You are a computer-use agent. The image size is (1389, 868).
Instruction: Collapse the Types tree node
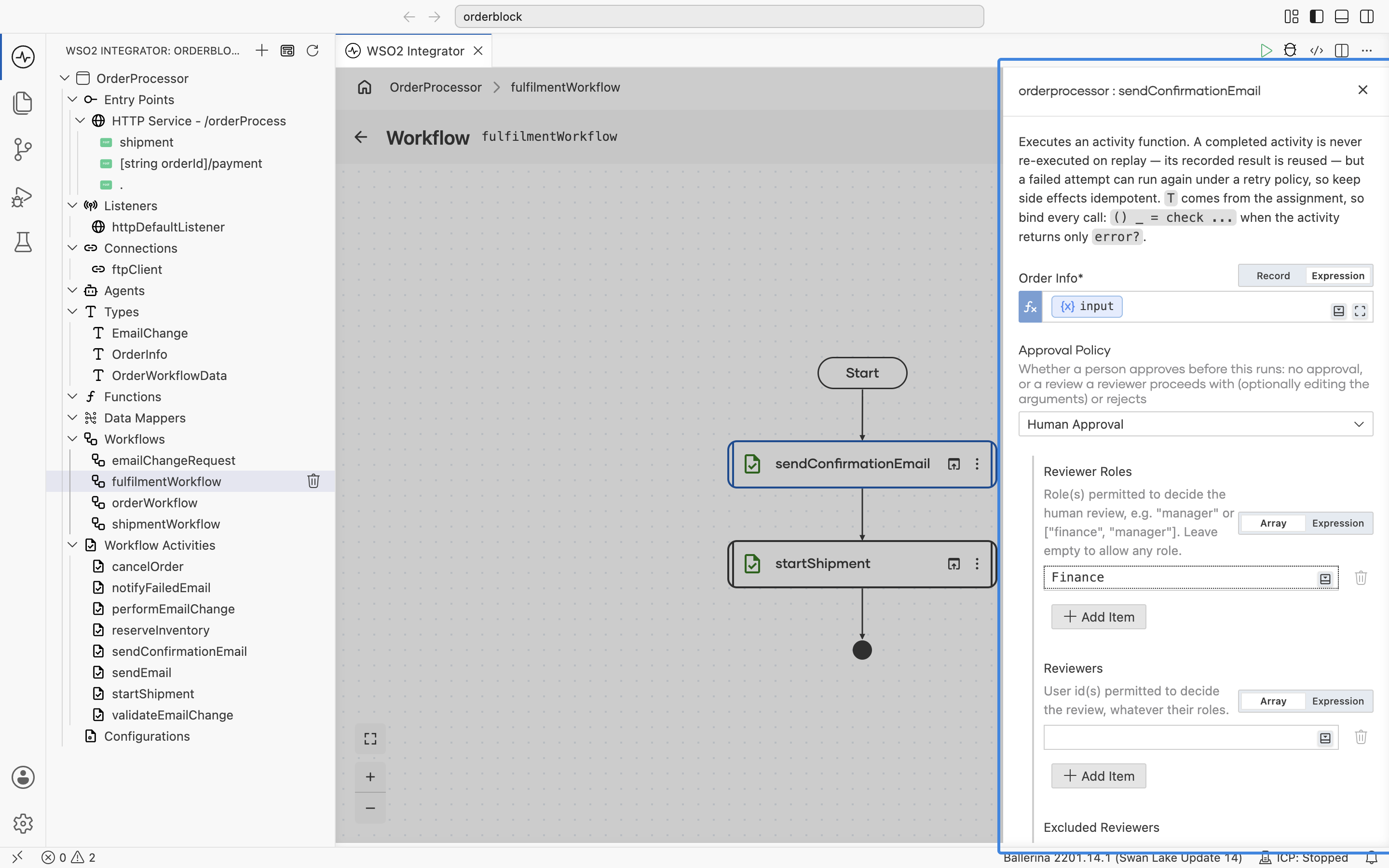coord(72,312)
